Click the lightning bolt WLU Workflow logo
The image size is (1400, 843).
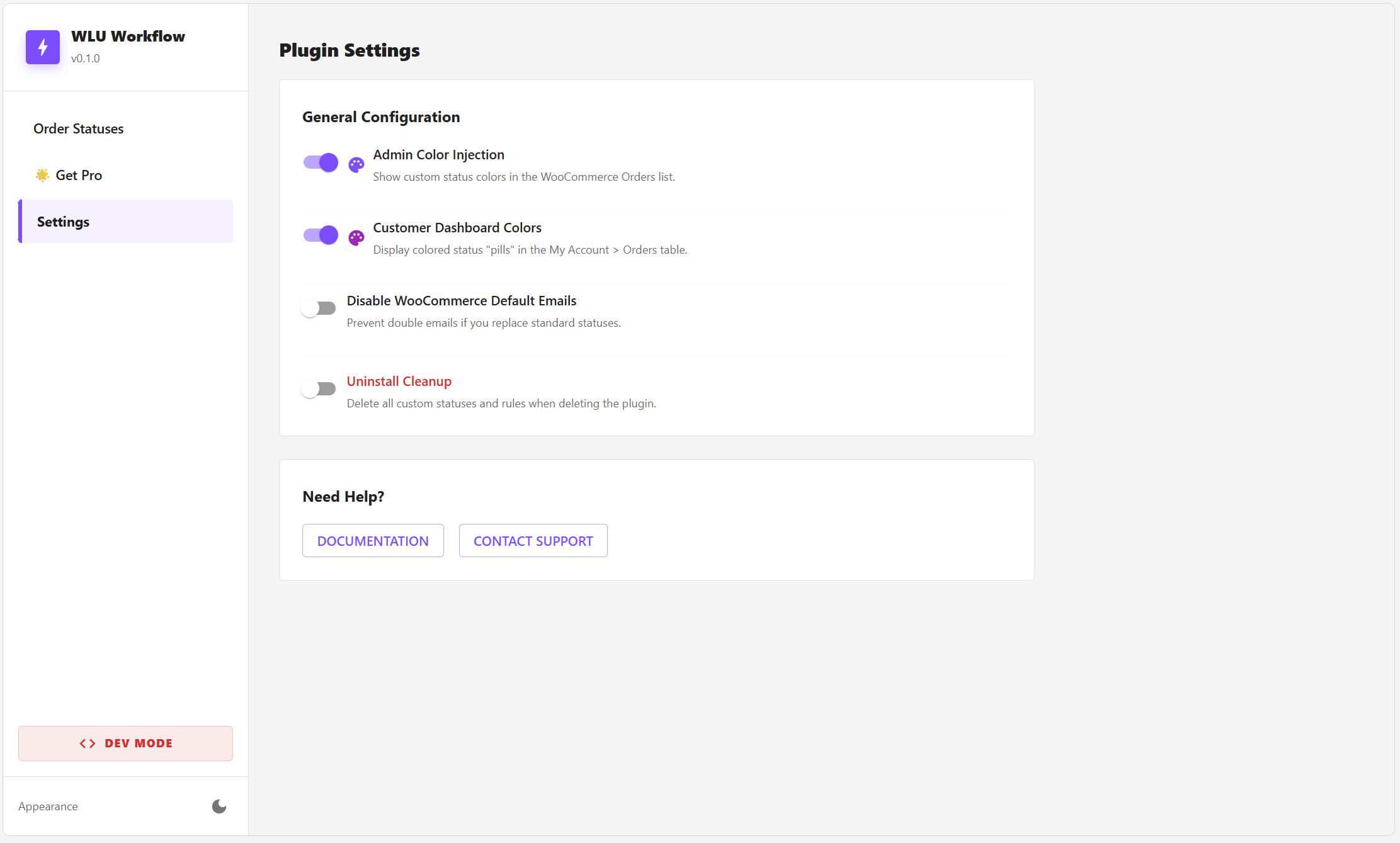tap(42, 47)
